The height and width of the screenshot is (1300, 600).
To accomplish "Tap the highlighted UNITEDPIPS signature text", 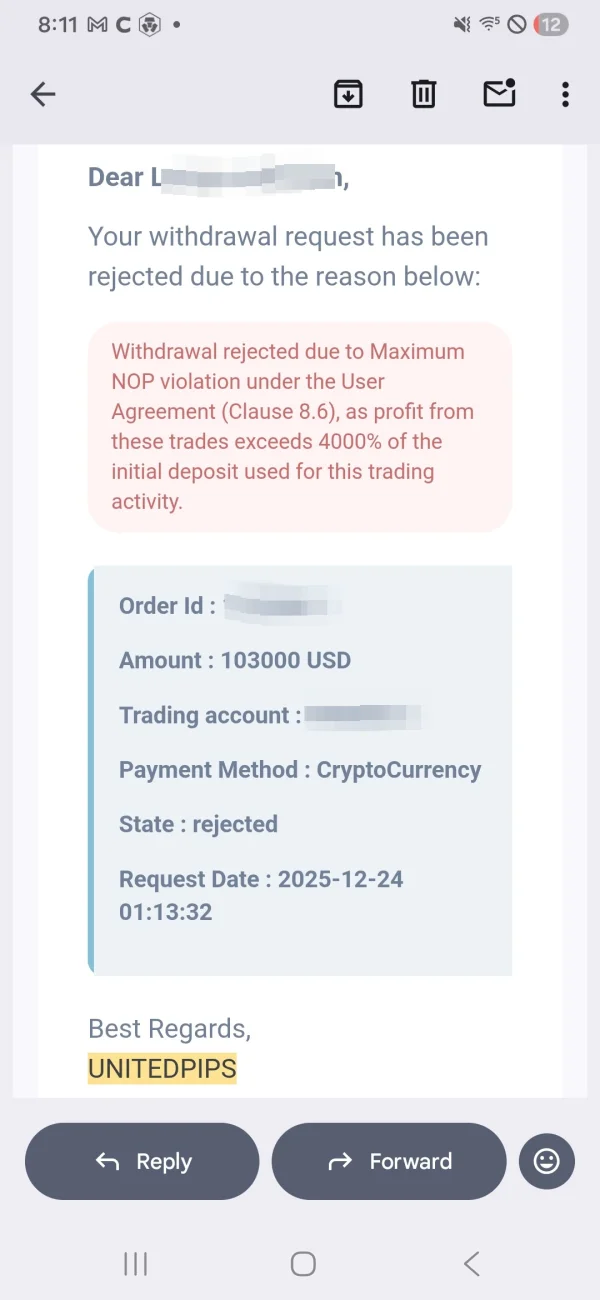I will [162, 1069].
